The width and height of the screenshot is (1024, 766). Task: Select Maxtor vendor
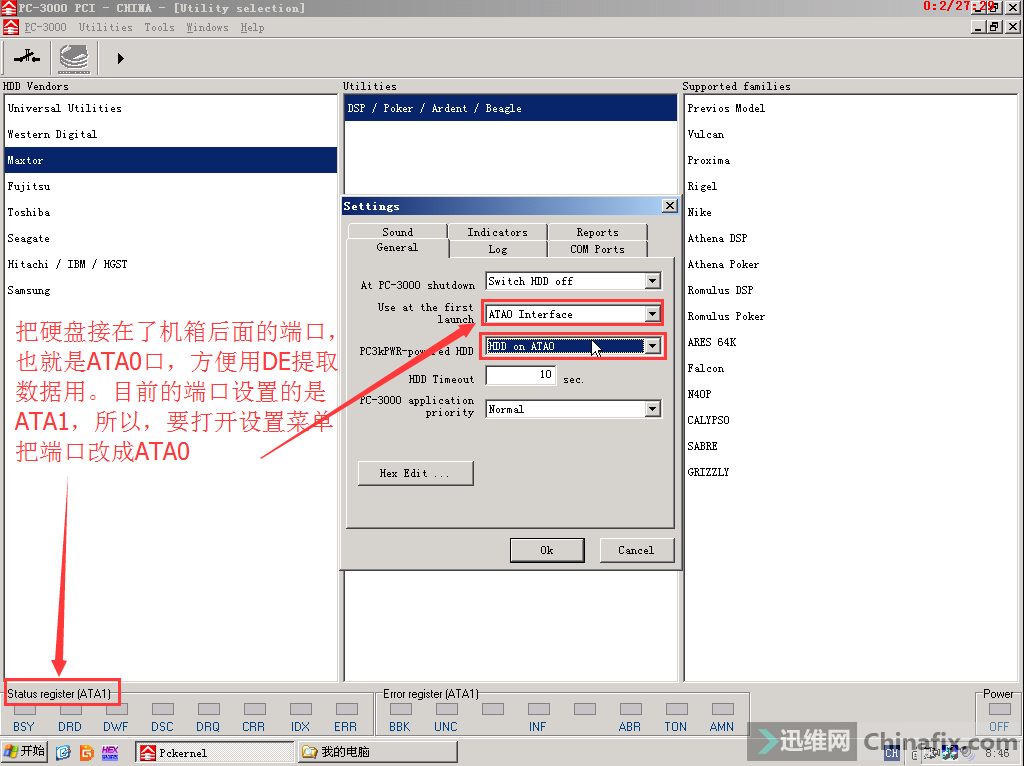[171, 160]
